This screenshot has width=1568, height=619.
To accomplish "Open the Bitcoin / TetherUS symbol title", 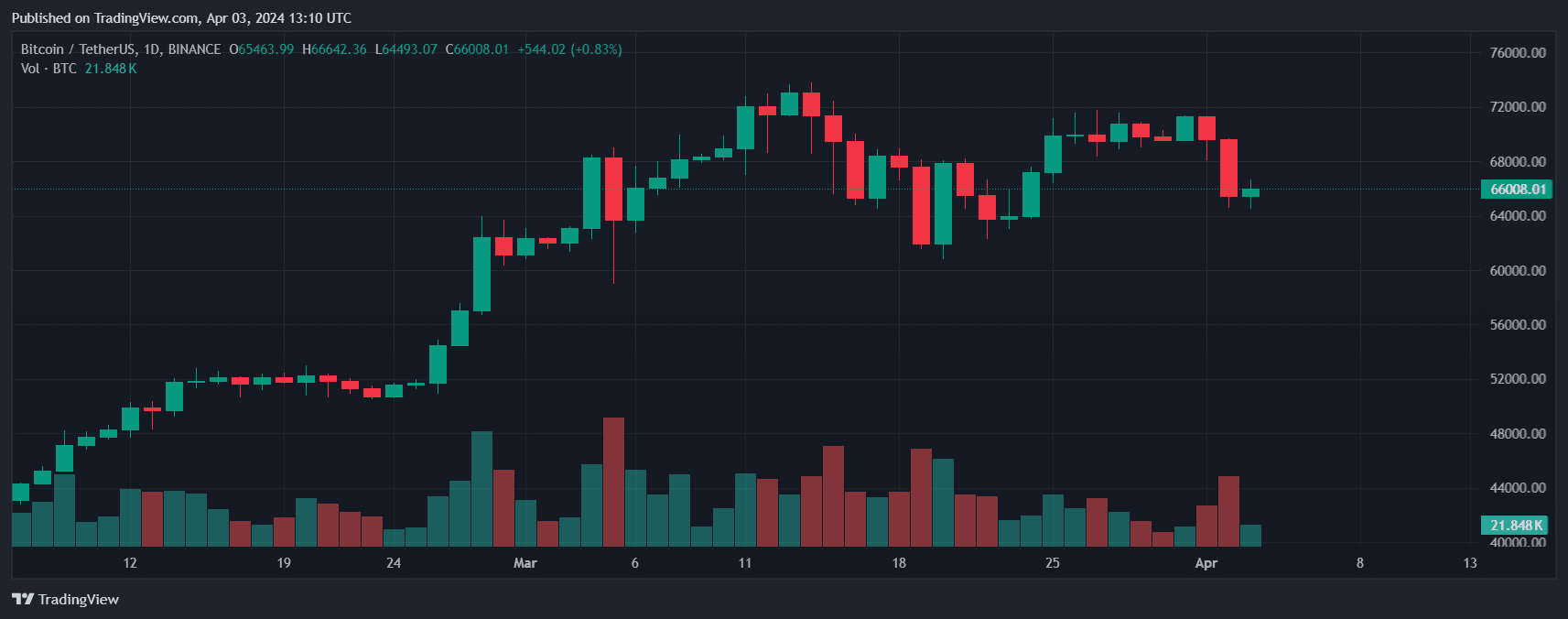I will pyautogui.click(x=121, y=49).
